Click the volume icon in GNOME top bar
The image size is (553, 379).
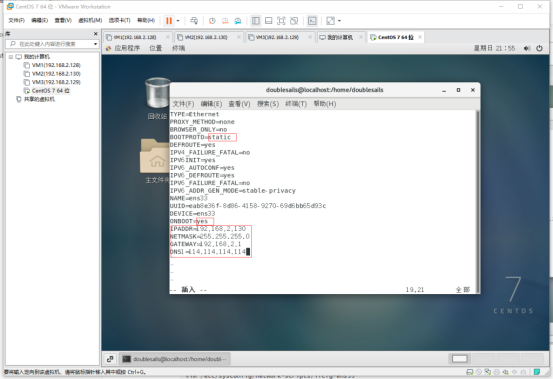tap(527, 48)
